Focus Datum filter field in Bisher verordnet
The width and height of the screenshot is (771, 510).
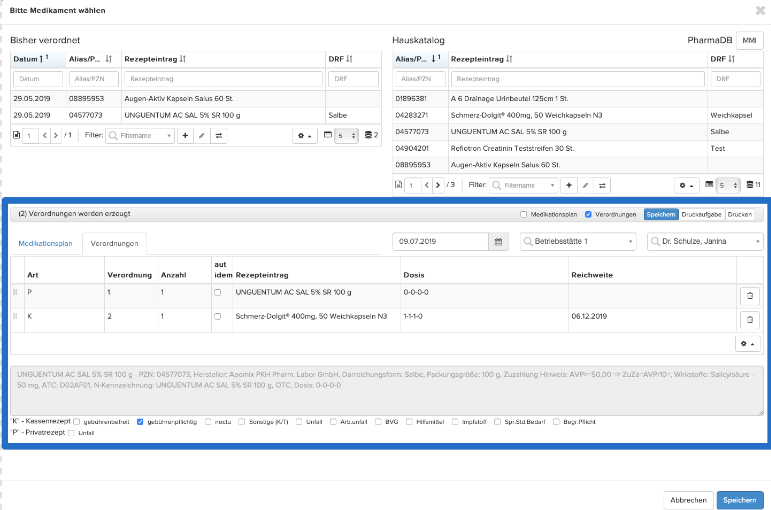(38, 79)
